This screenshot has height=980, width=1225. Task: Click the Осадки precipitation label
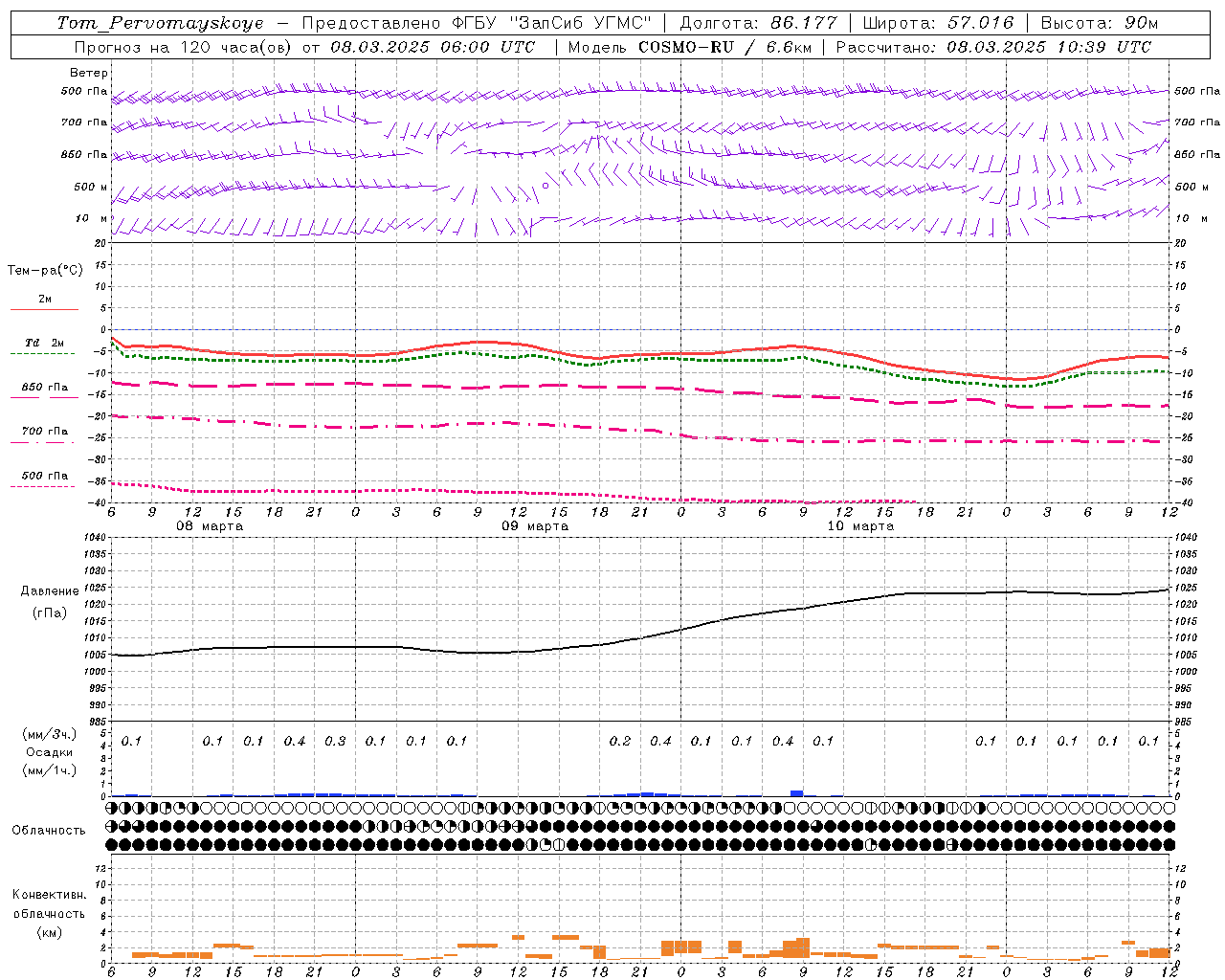click(50, 752)
